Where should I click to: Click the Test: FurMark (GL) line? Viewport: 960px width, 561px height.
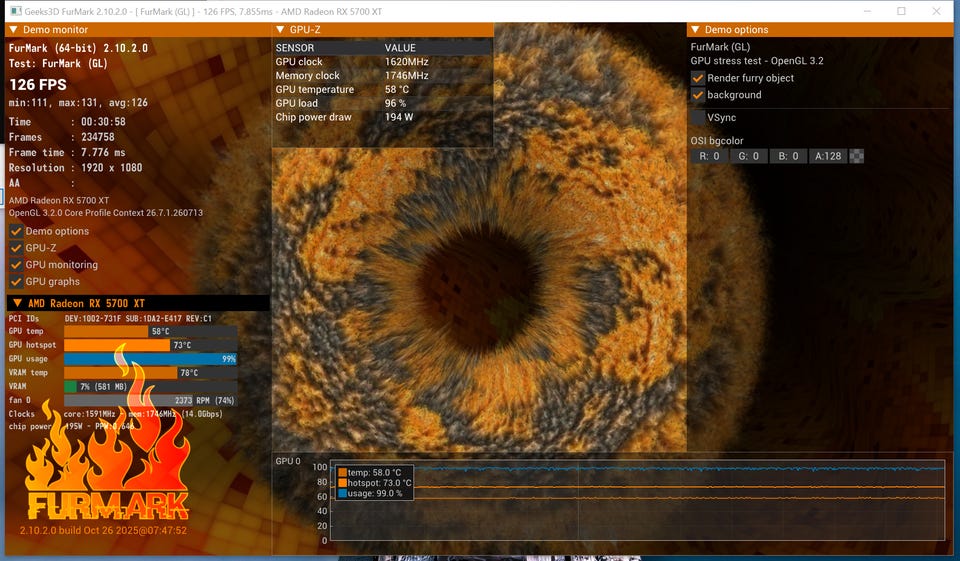point(58,64)
